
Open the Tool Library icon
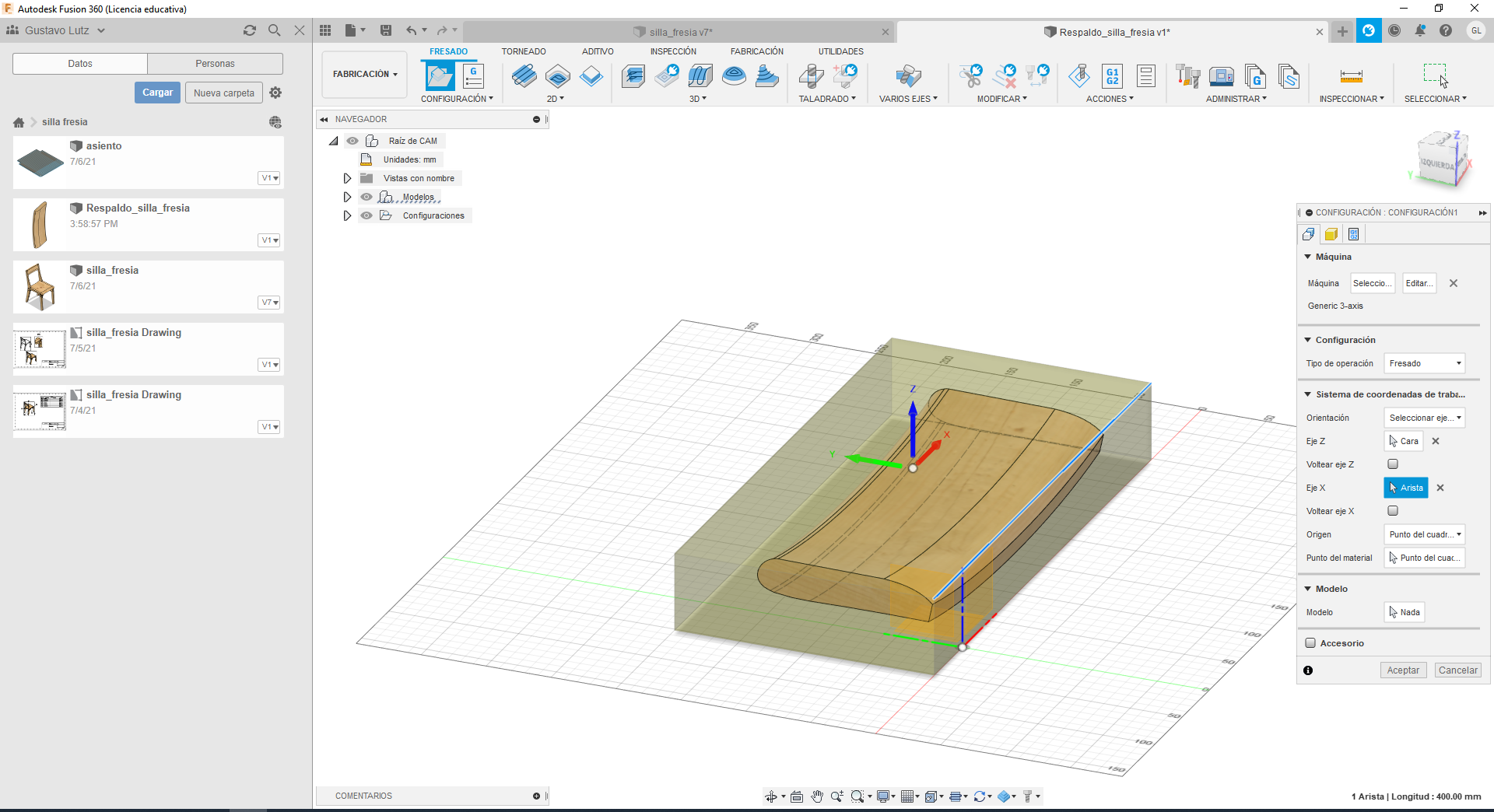point(1187,76)
